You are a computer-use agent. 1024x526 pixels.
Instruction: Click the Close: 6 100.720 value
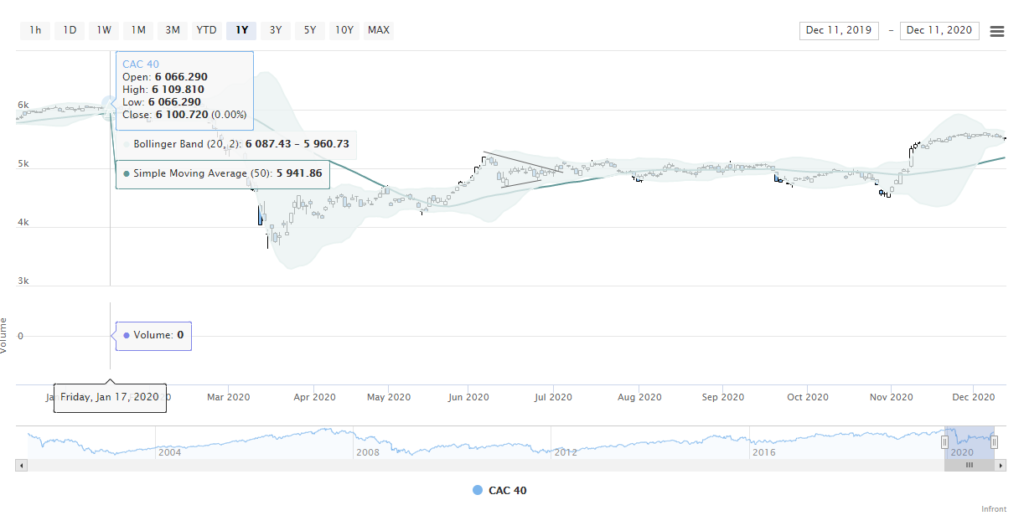[182, 114]
